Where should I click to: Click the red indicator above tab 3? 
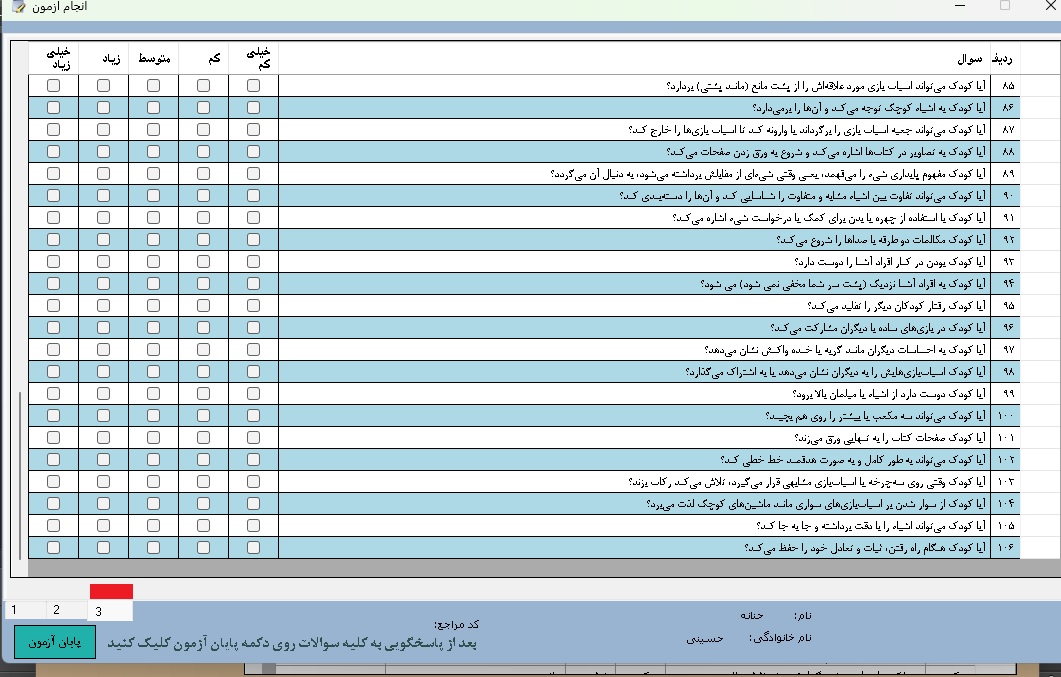coord(111,591)
